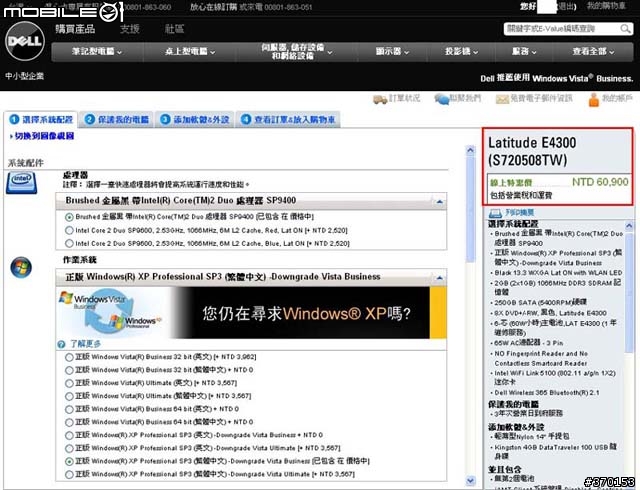Viewport: 640px width, 490px height.
Task: Click the Windows operating system orb icon
Action: 21,267
